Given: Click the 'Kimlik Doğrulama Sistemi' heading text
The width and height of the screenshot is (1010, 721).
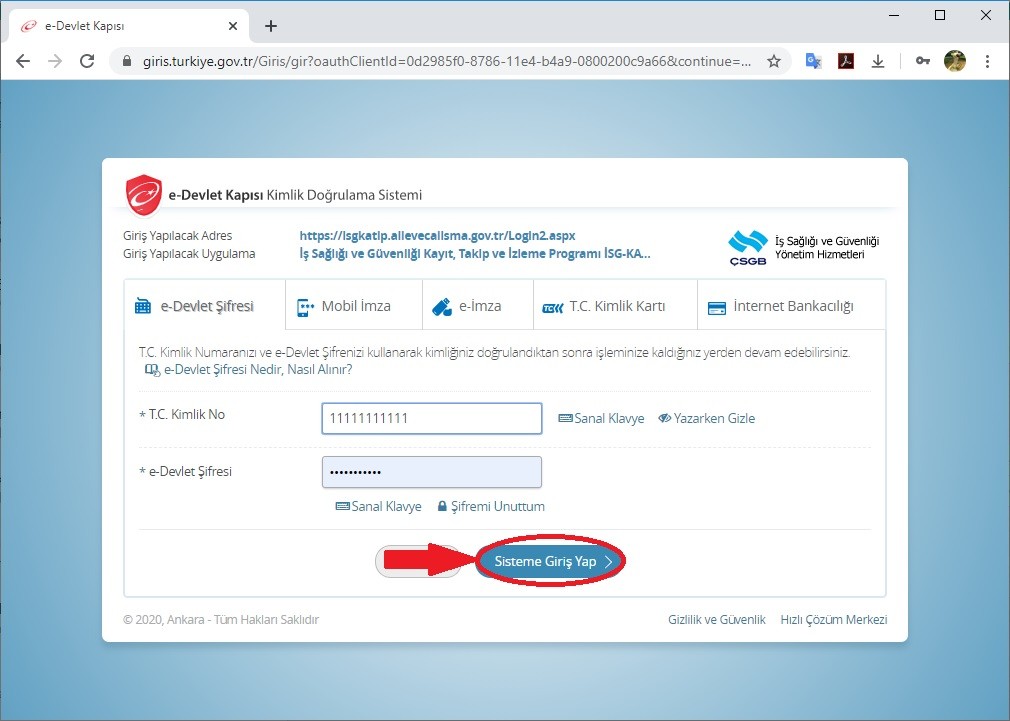Looking at the screenshot, I should click(x=345, y=195).
